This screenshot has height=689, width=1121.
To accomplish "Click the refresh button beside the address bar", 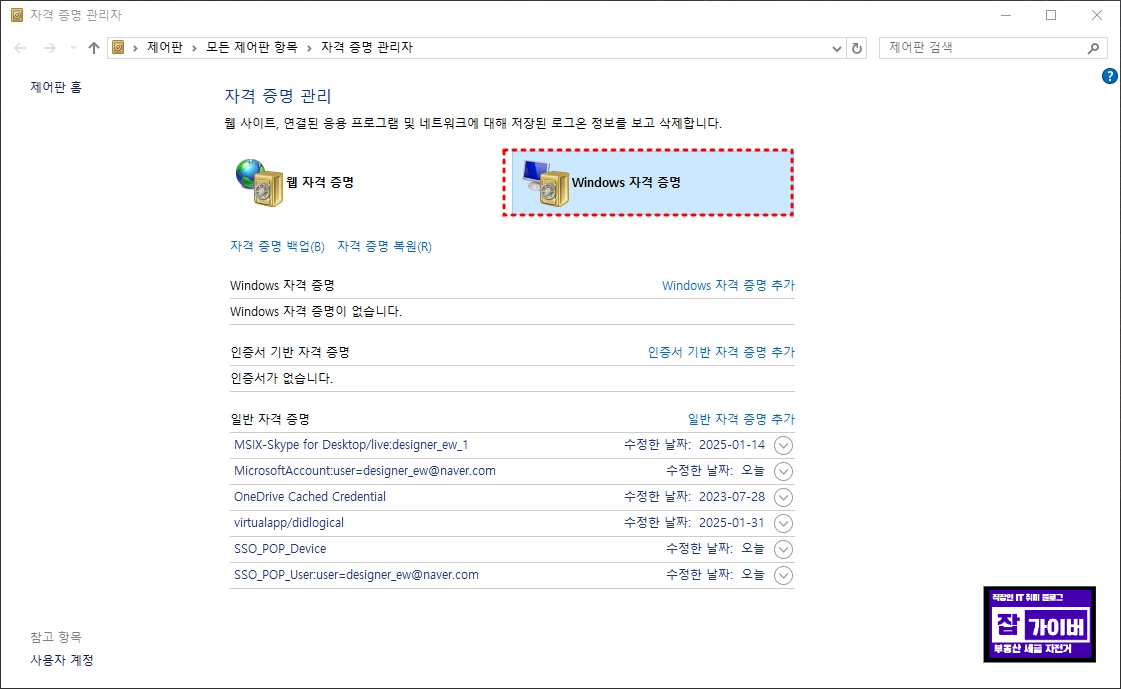I will pyautogui.click(x=856, y=48).
